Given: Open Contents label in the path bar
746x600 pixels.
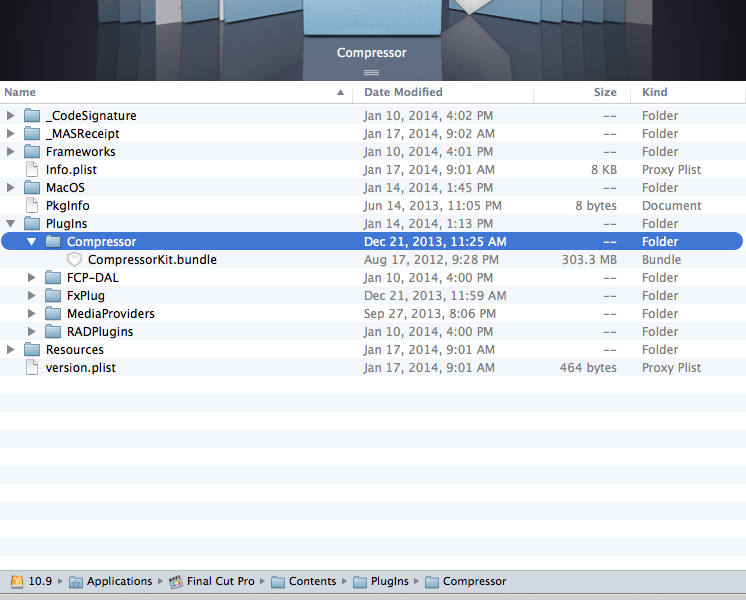Looking at the screenshot, I should click(x=313, y=581).
